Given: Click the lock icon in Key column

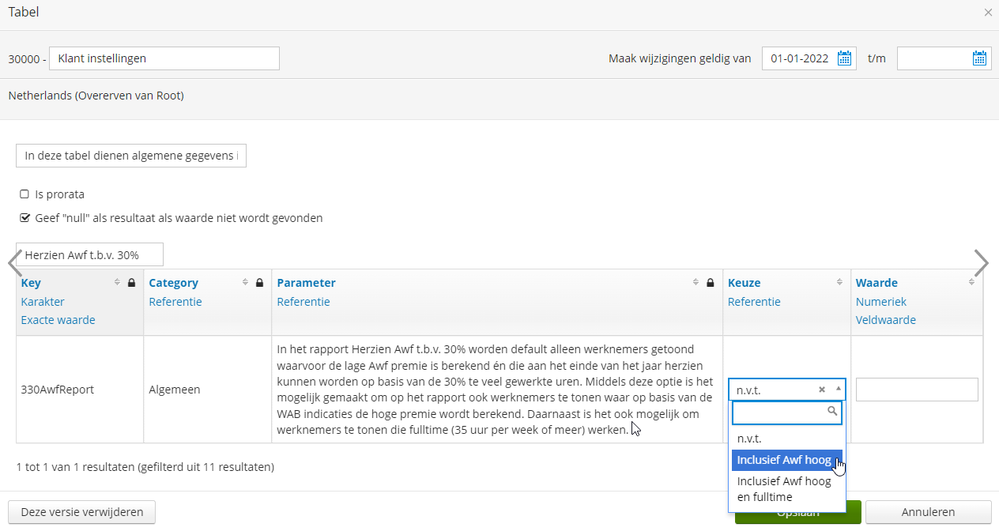Looking at the screenshot, I should 131,283.
